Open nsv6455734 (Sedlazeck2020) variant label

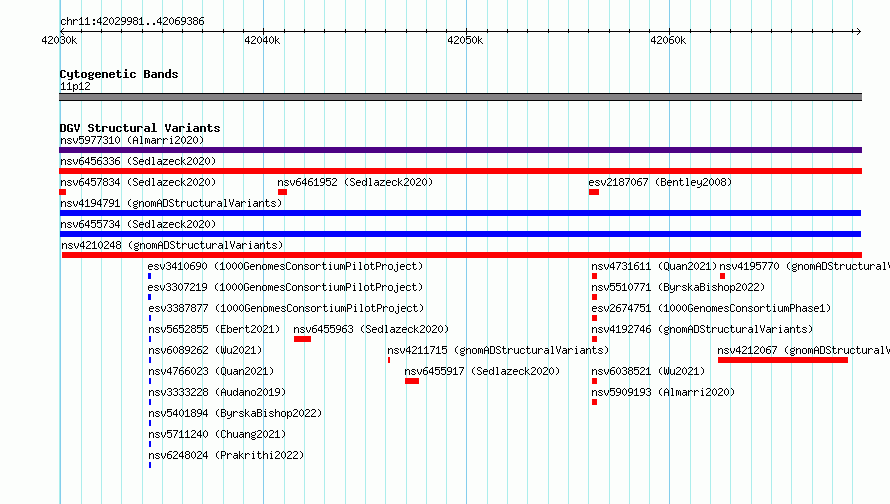coord(138,224)
